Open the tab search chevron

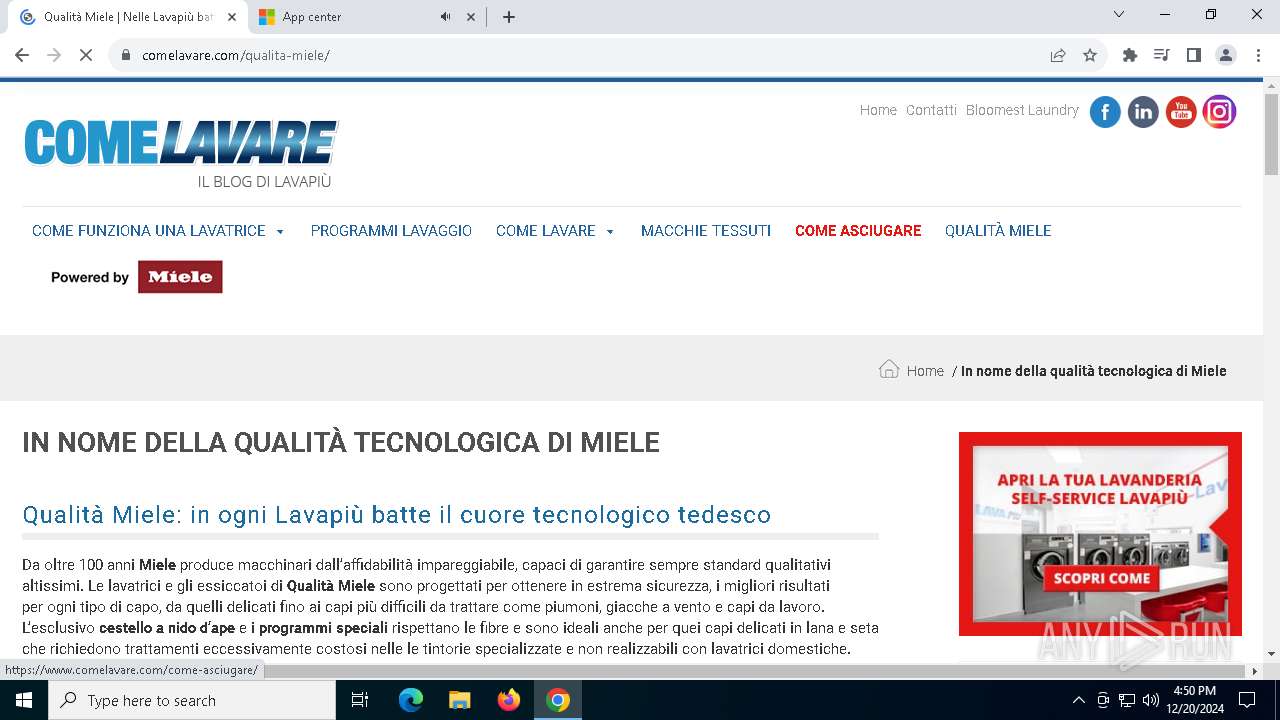point(1119,14)
